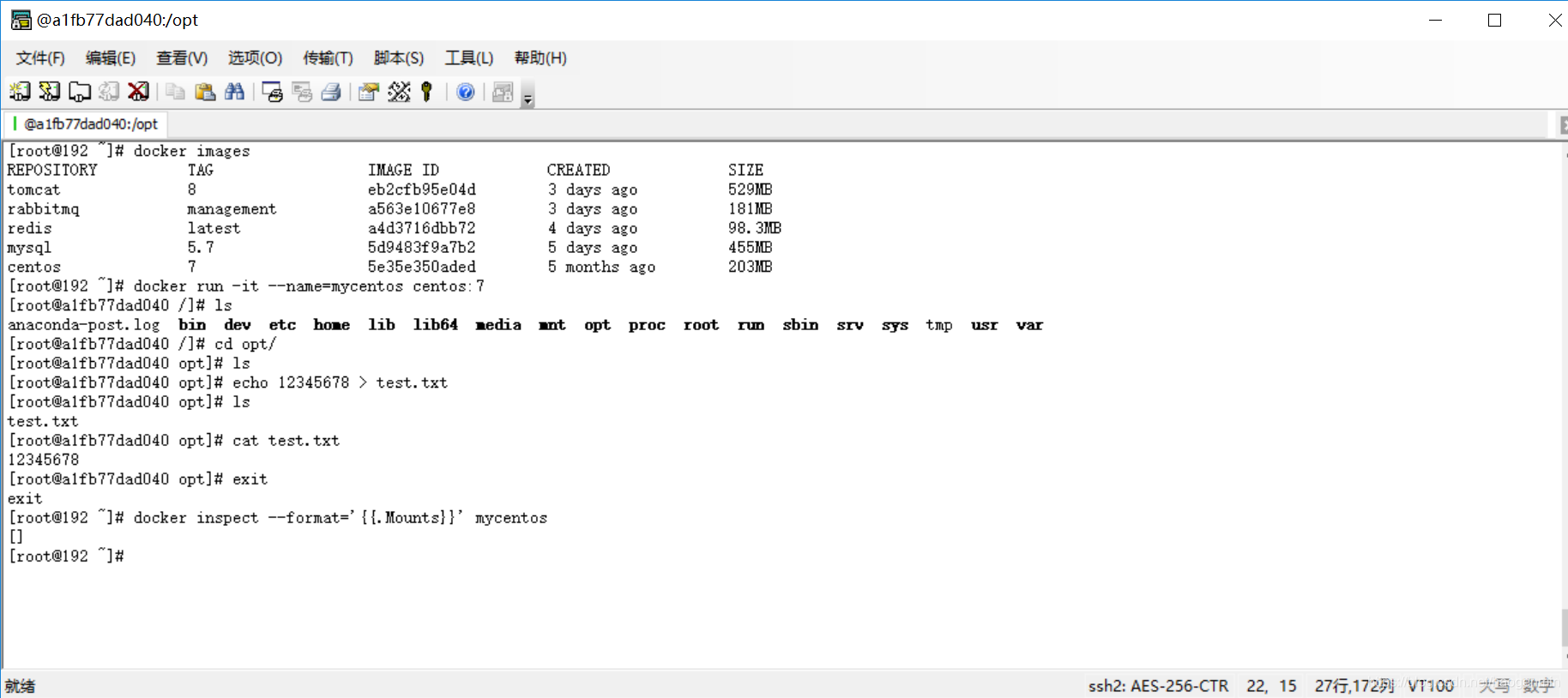Click the Quick Connect lightning icon
Screen dimensions: 1568x698
(x=50, y=92)
